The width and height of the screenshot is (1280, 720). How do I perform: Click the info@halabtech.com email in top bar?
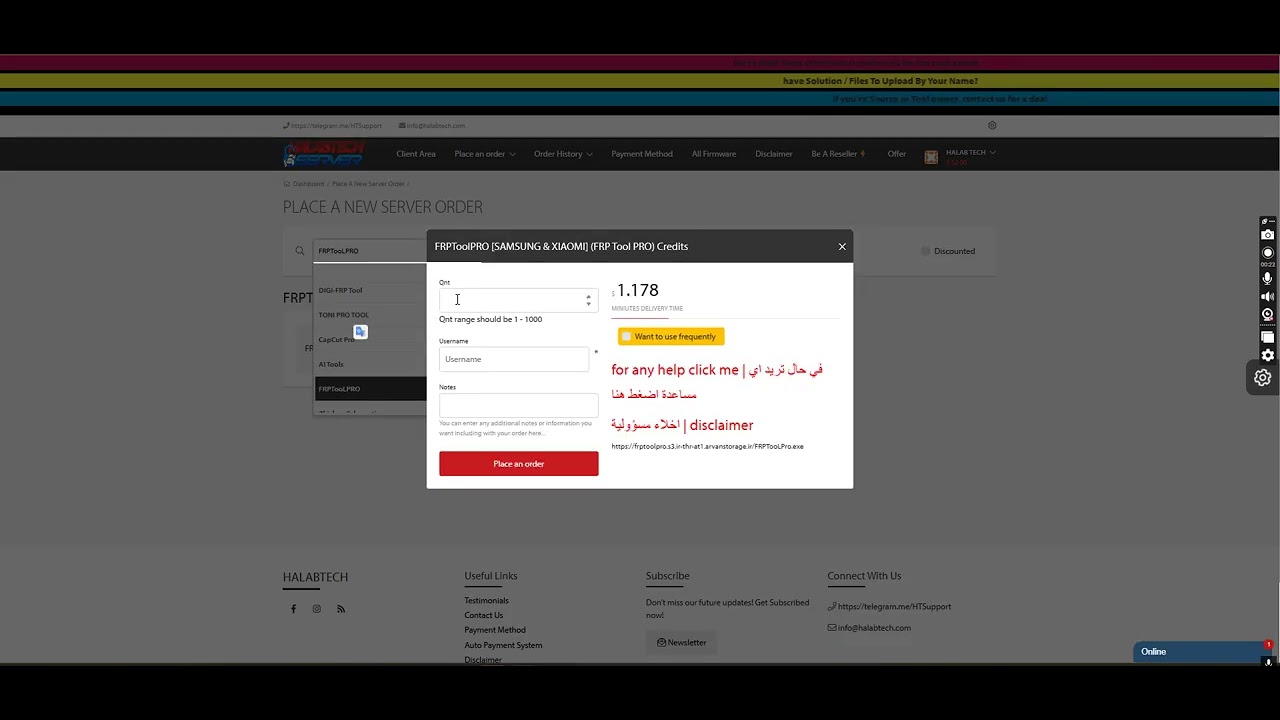pyautogui.click(x=432, y=126)
